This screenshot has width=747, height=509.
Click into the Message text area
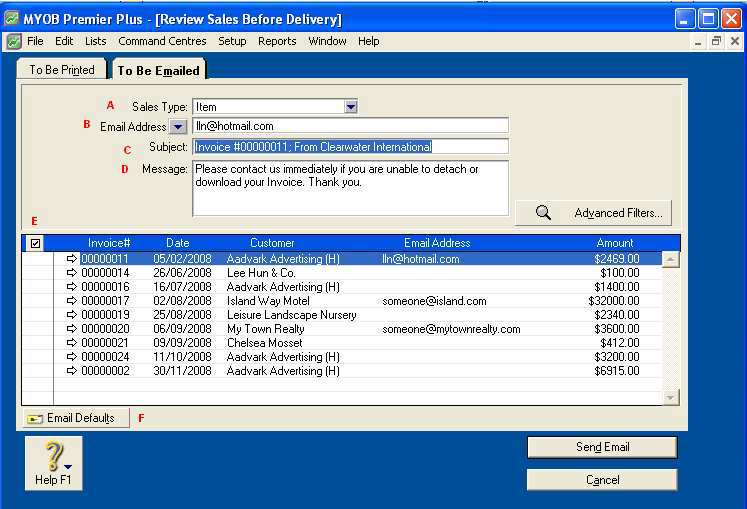coord(351,188)
